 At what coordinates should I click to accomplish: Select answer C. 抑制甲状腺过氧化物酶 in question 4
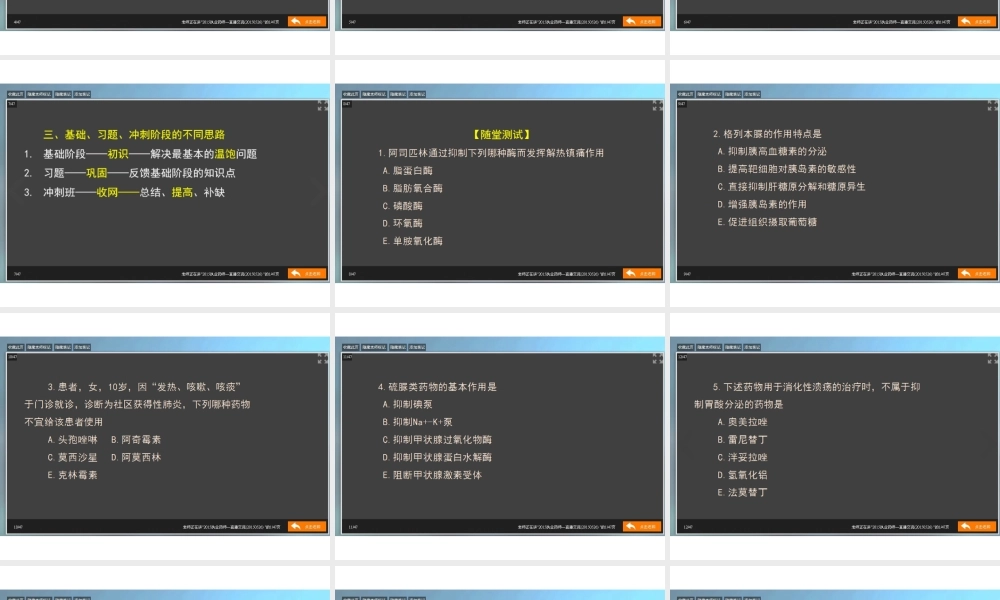point(437,439)
